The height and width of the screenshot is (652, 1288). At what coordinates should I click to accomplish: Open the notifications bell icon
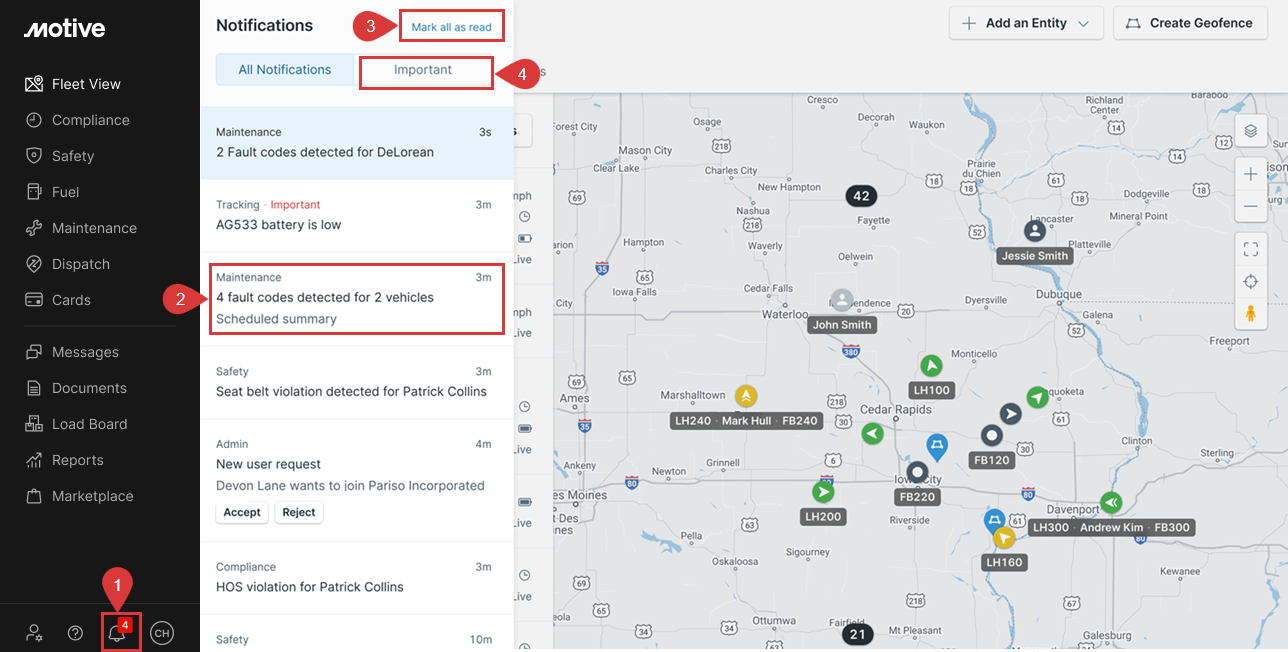tap(117, 633)
